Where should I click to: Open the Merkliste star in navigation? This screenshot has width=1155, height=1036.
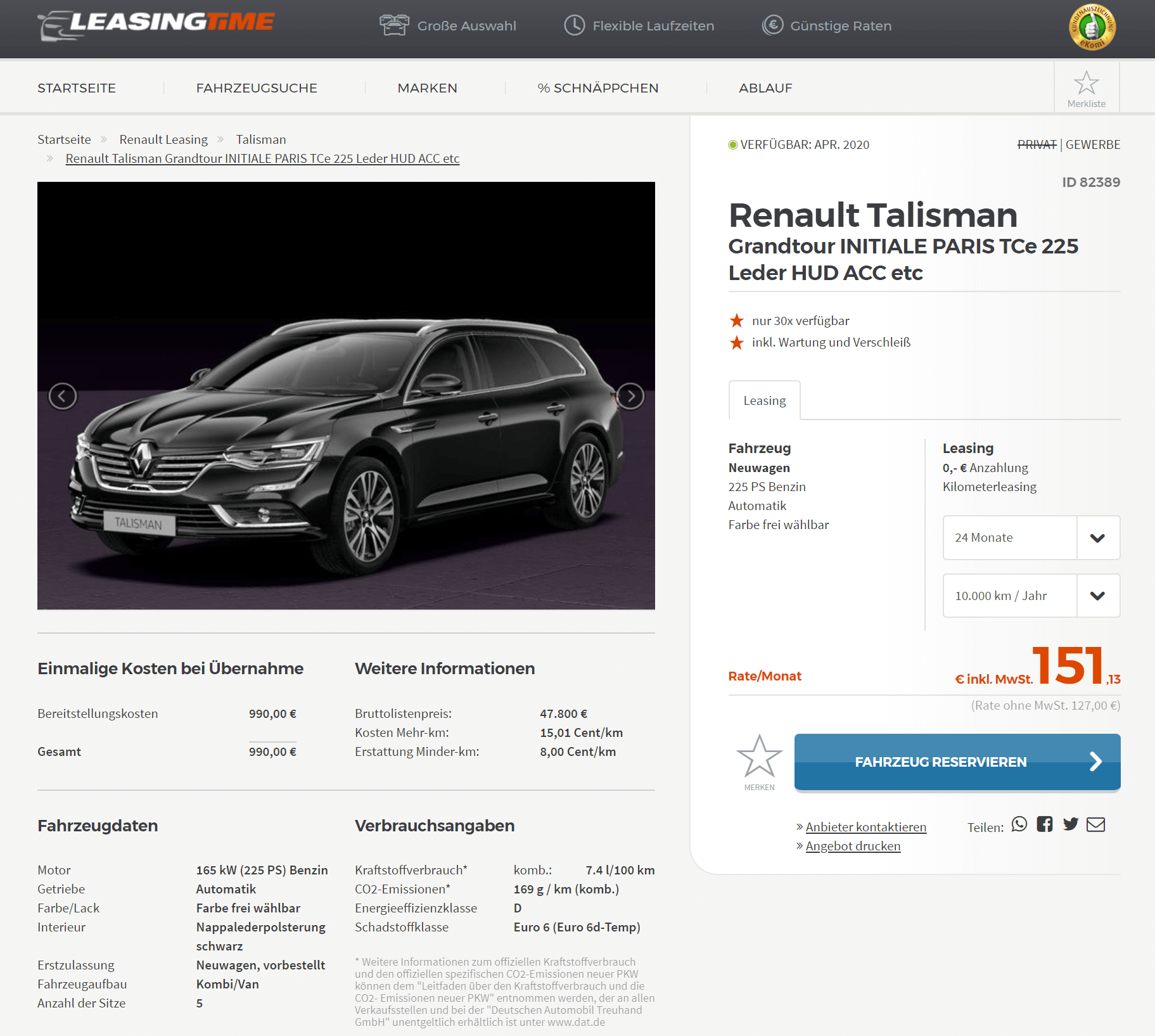(1087, 89)
